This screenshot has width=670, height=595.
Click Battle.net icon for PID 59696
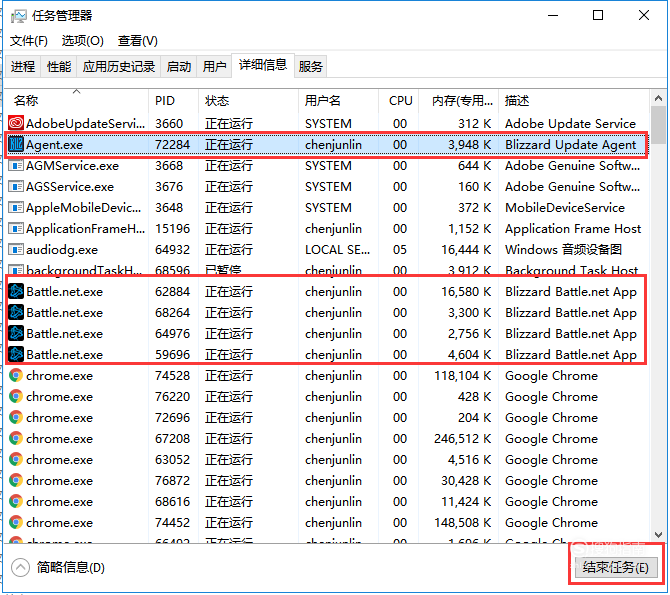[16, 354]
